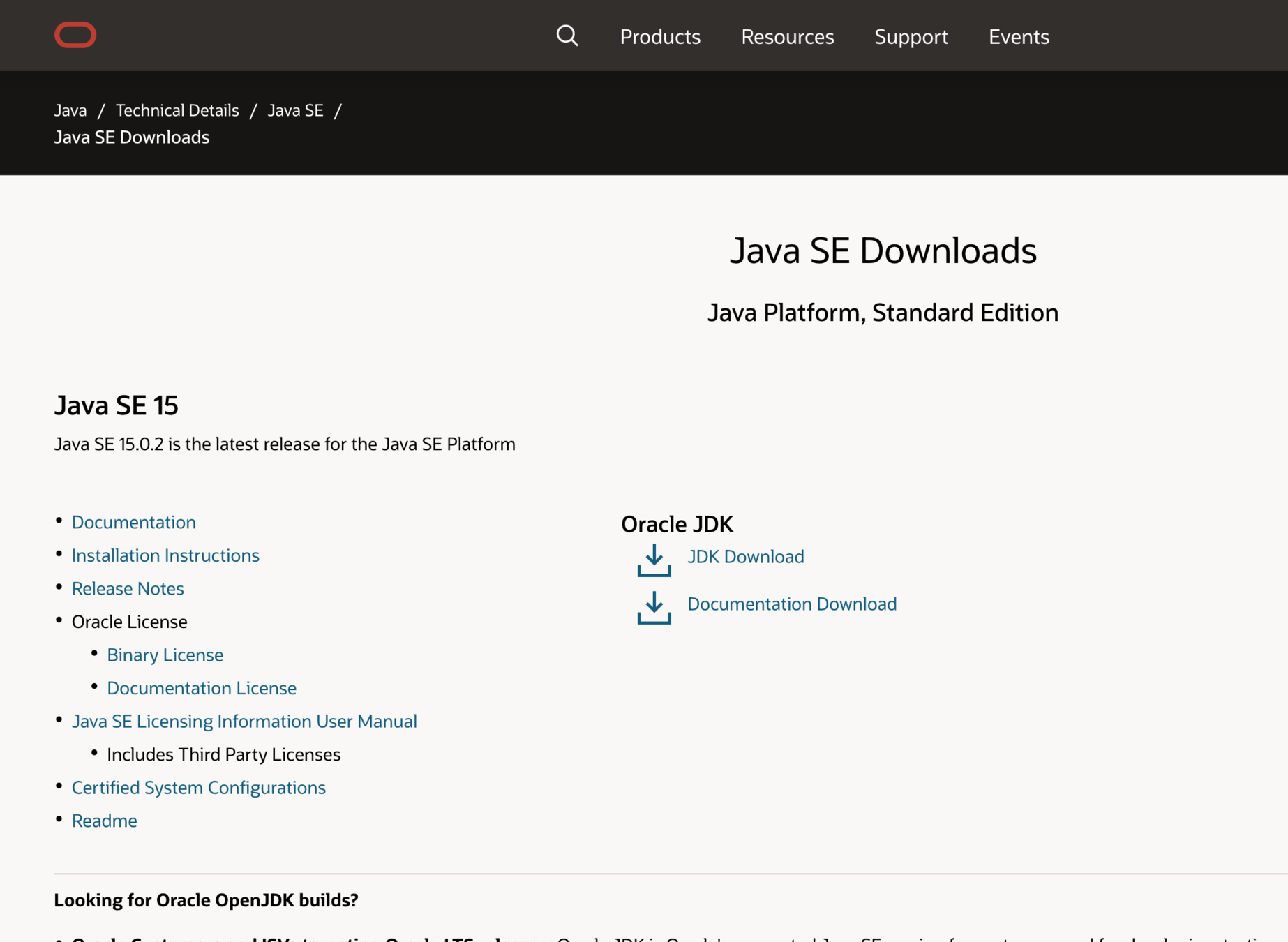This screenshot has height=942, width=1288.
Task: Open the search magnifier icon
Action: 567,36
